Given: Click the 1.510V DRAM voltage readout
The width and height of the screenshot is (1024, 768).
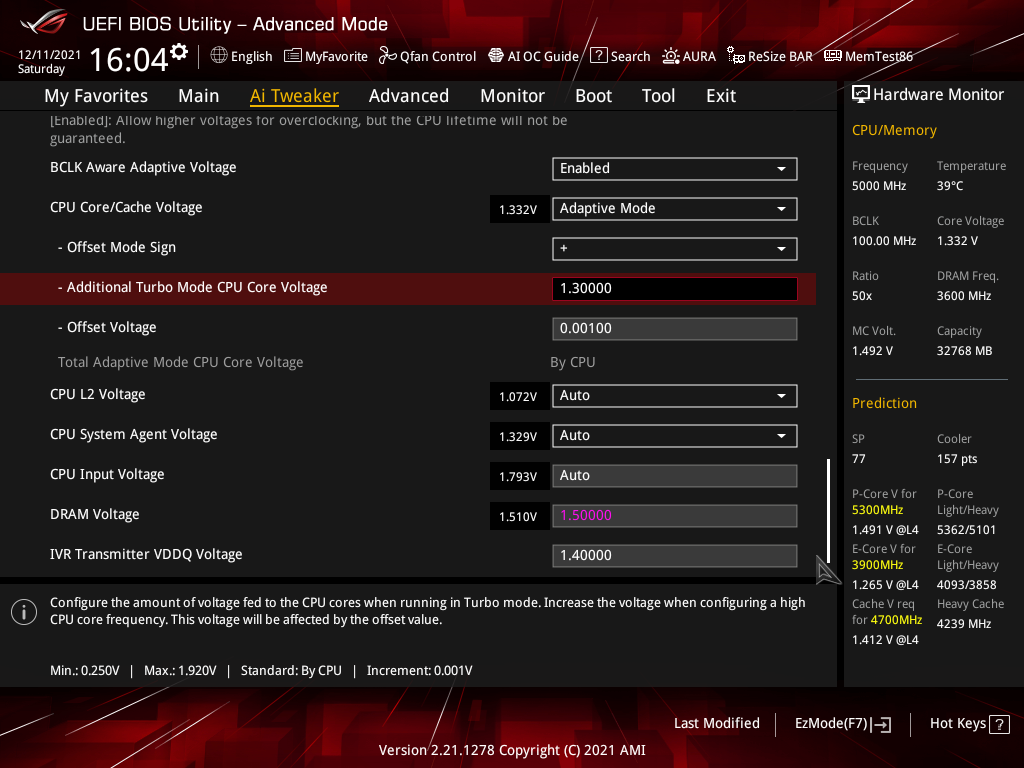Looking at the screenshot, I should 519,517.
